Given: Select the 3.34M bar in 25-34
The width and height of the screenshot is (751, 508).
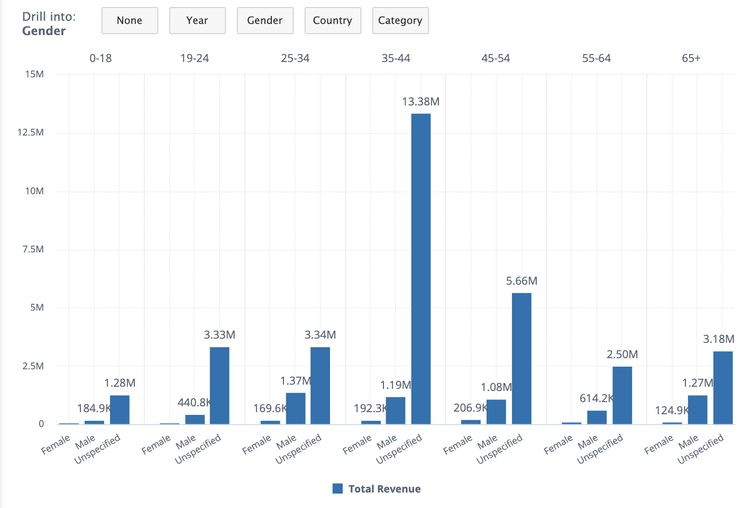Looking at the screenshot, I should [320, 385].
